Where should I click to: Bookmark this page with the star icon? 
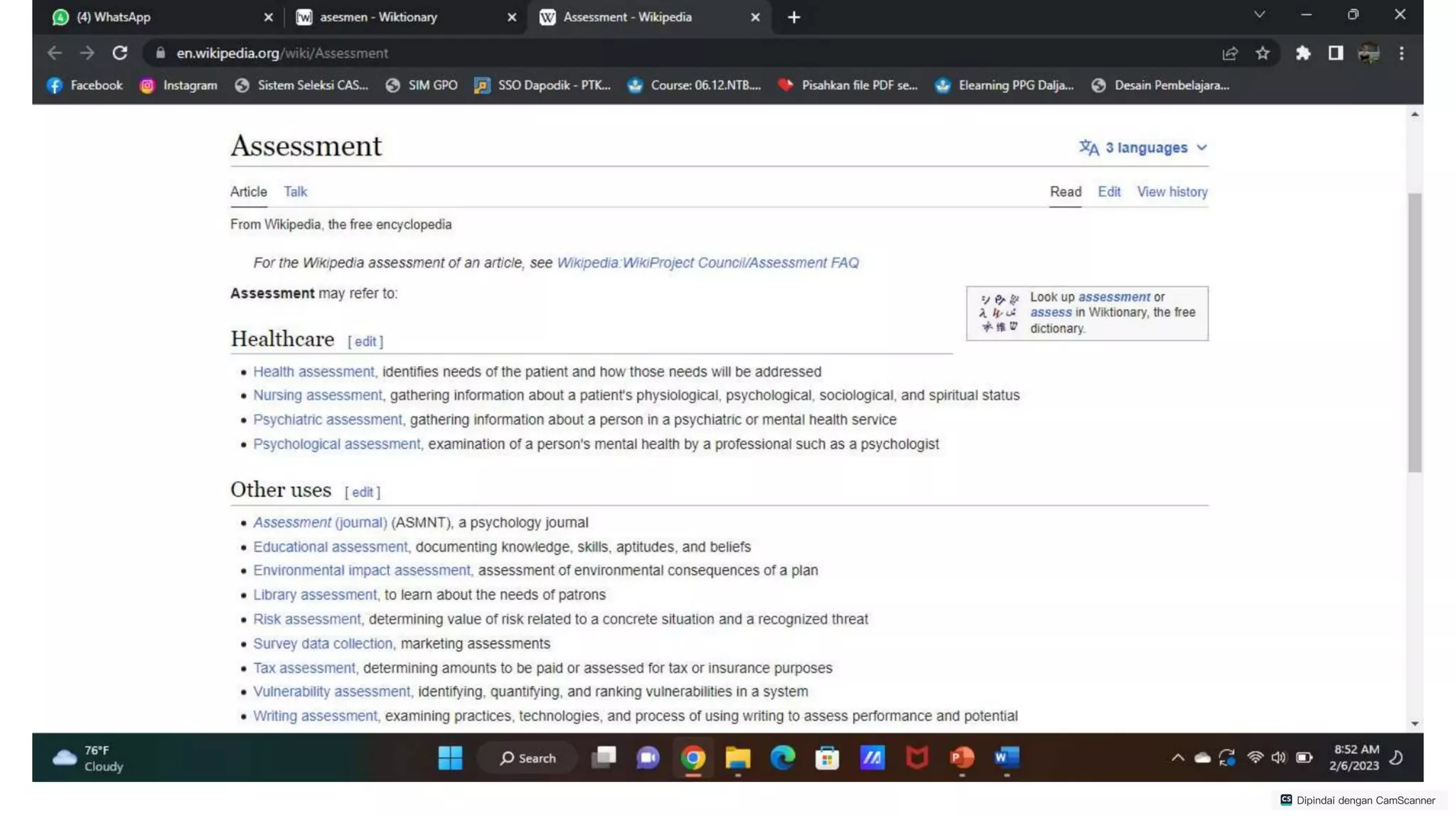[x=1263, y=53]
